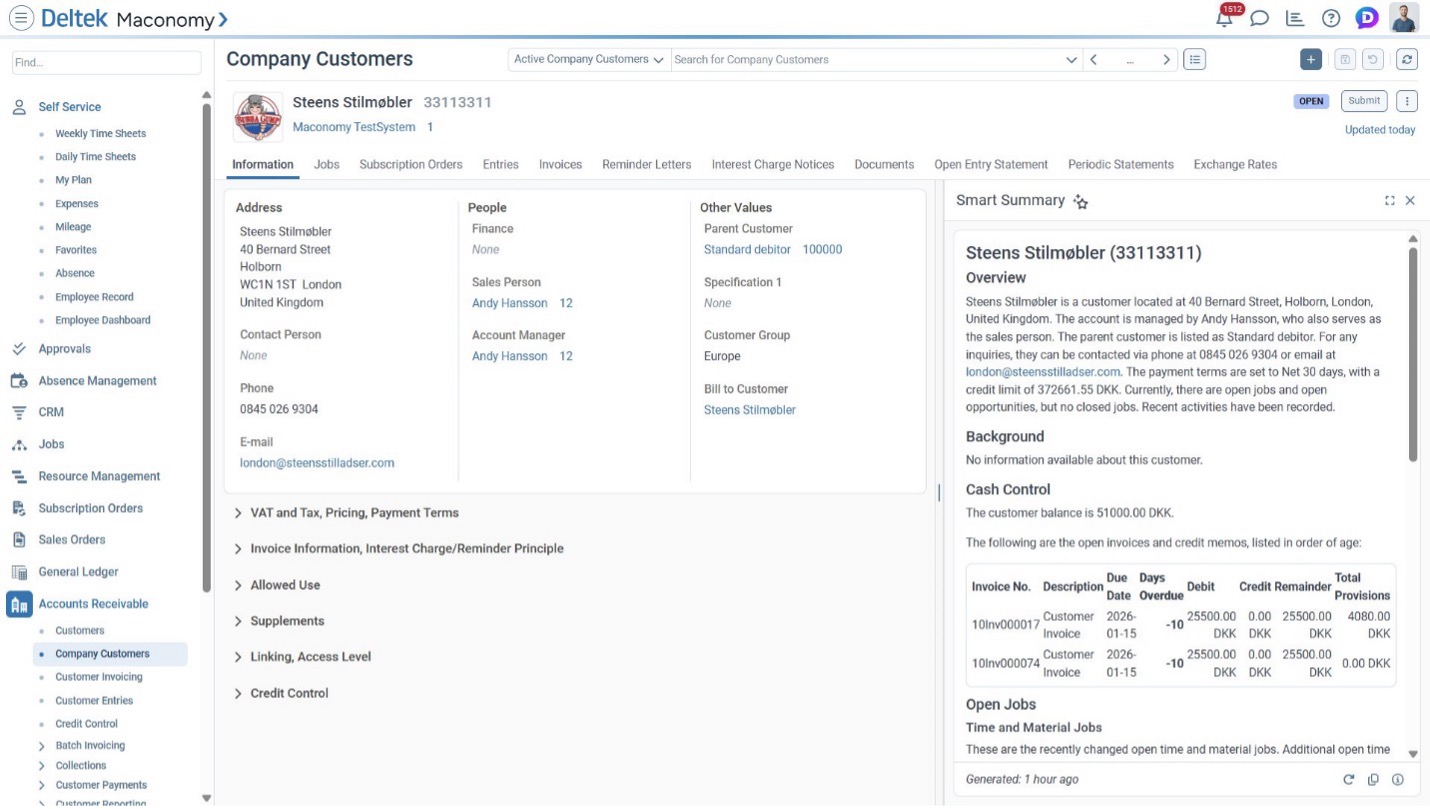Refresh the Company Customers data
The image size is (1430, 809).
coord(1407,60)
